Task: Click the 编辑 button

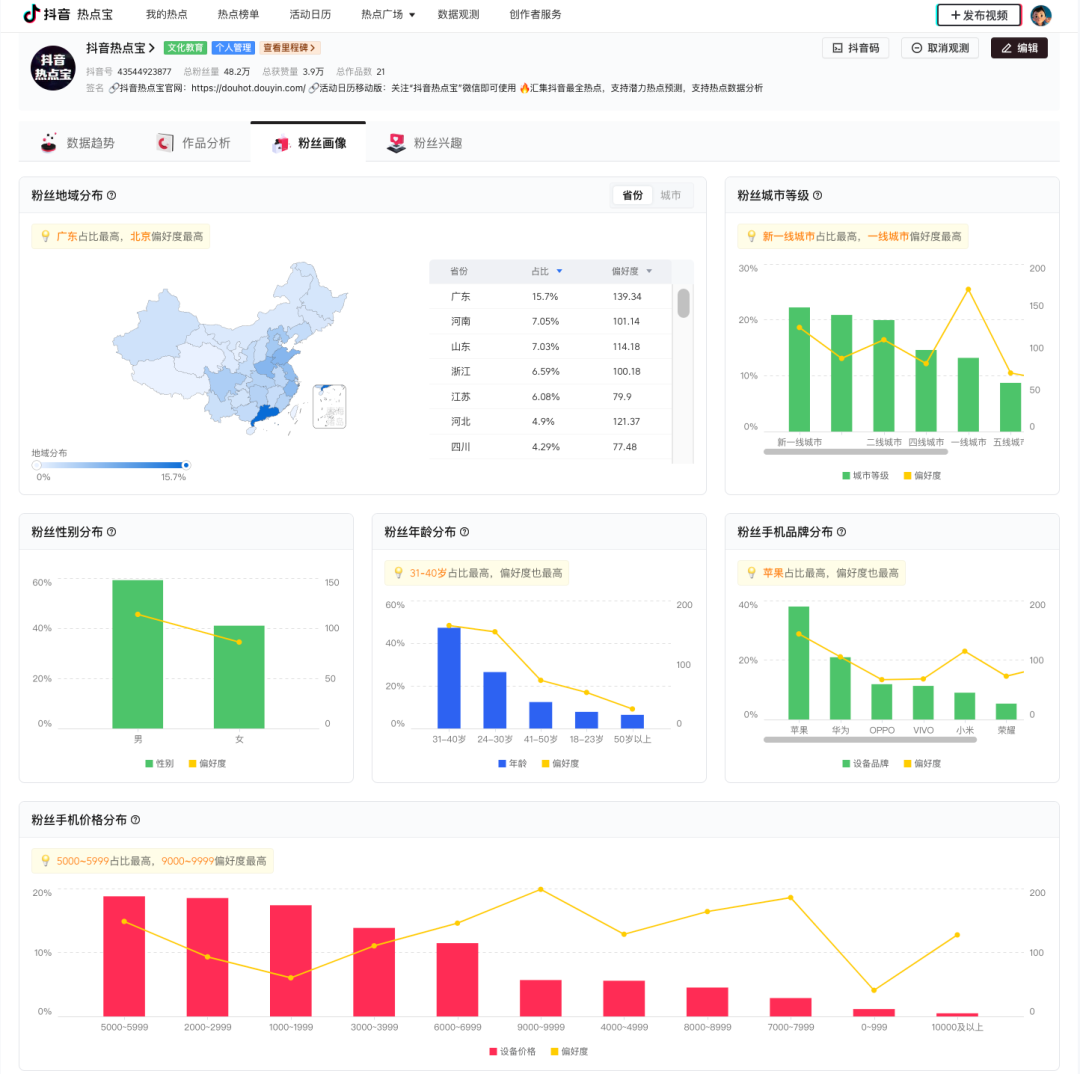Action: click(x=1019, y=48)
